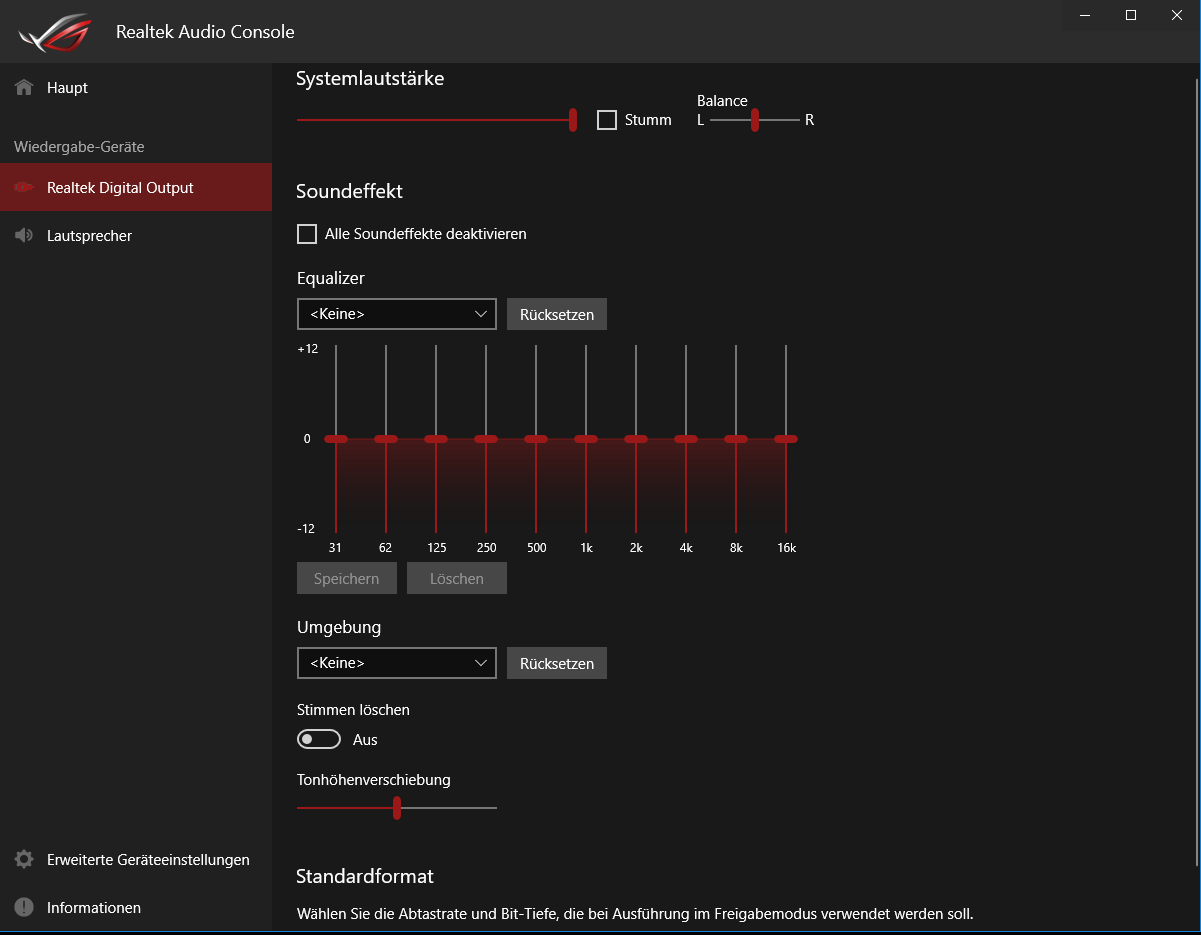
Task: Click the gear icon for Erweiterte Geräteeinstellungen
Action: click(24, 860)
